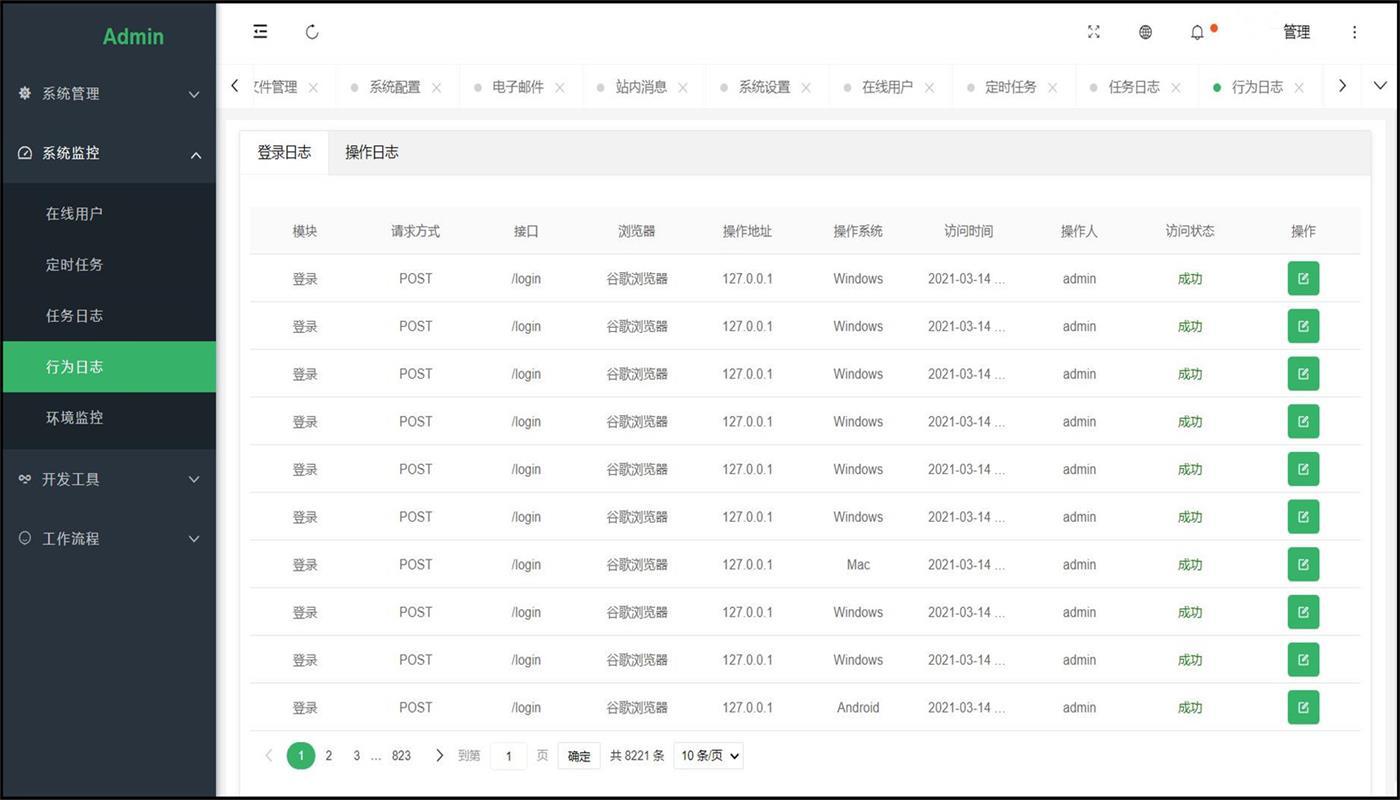Expand the 系统管理 sidebar menu
1400x800 pixels.
[108, 94]
